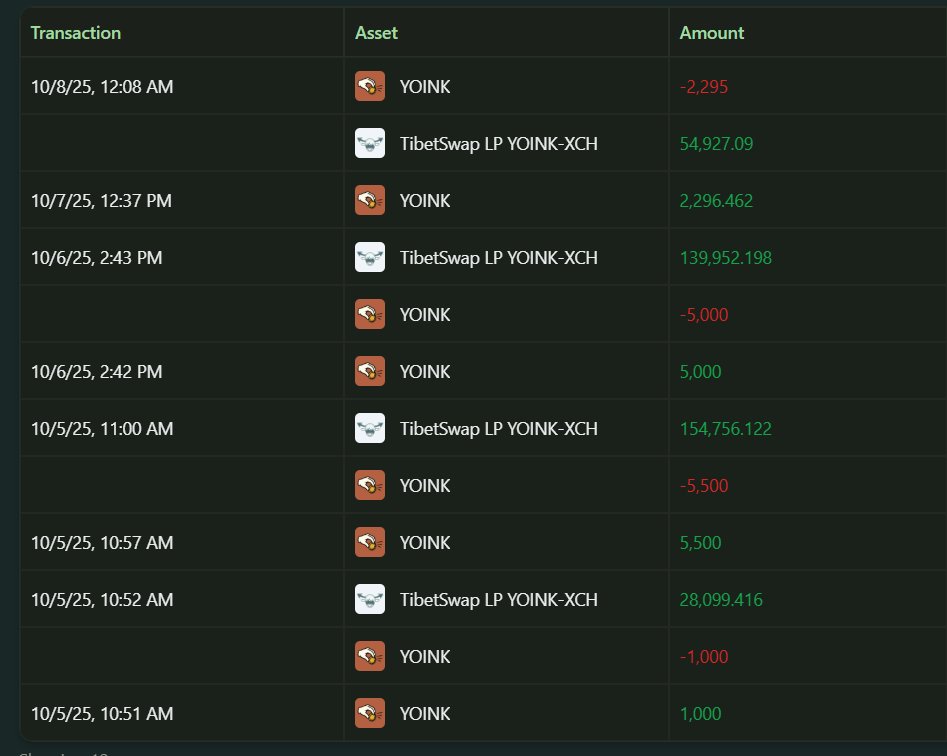947x756 pixels.
Task: Click the YOINK icon beside -5,000
Action: tap(370, 314)
